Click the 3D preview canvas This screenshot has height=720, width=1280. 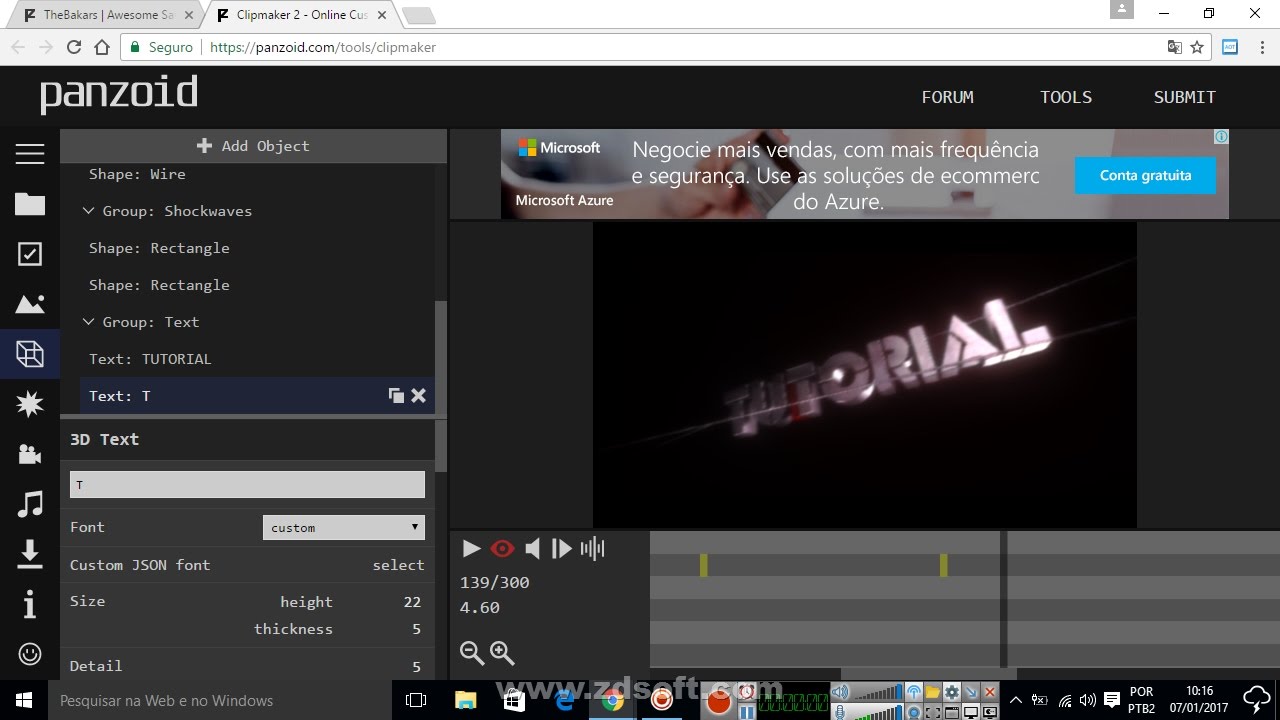[865, 374]
